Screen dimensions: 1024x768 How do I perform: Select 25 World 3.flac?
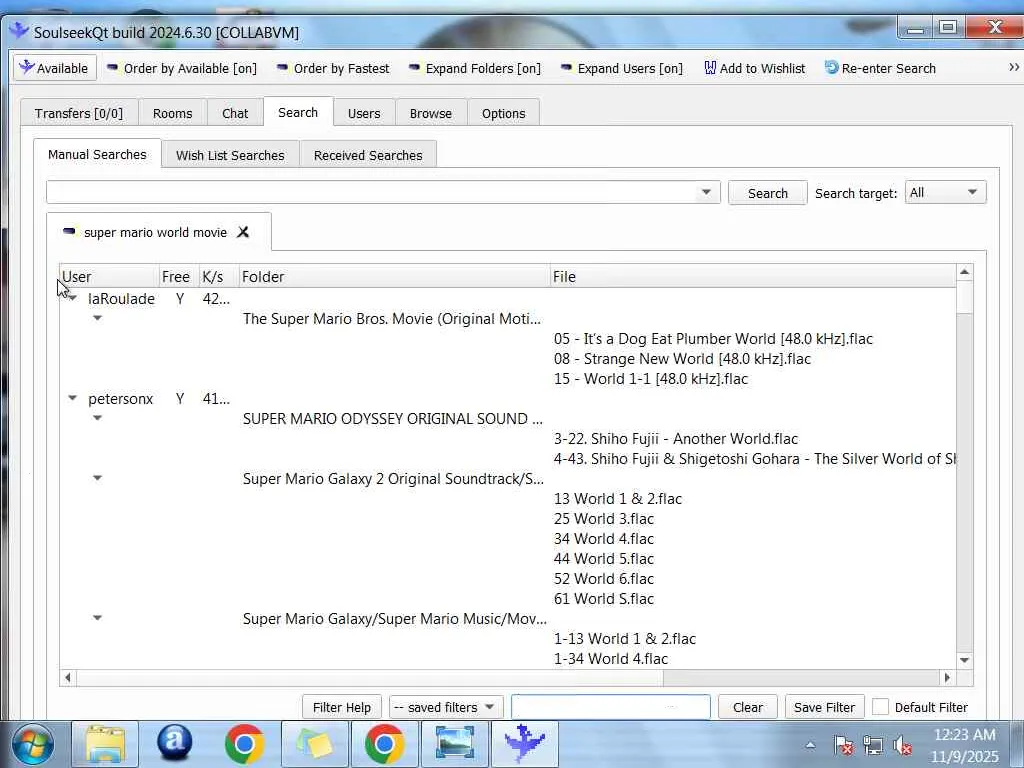pyautogui.click(x=603, y=519)
